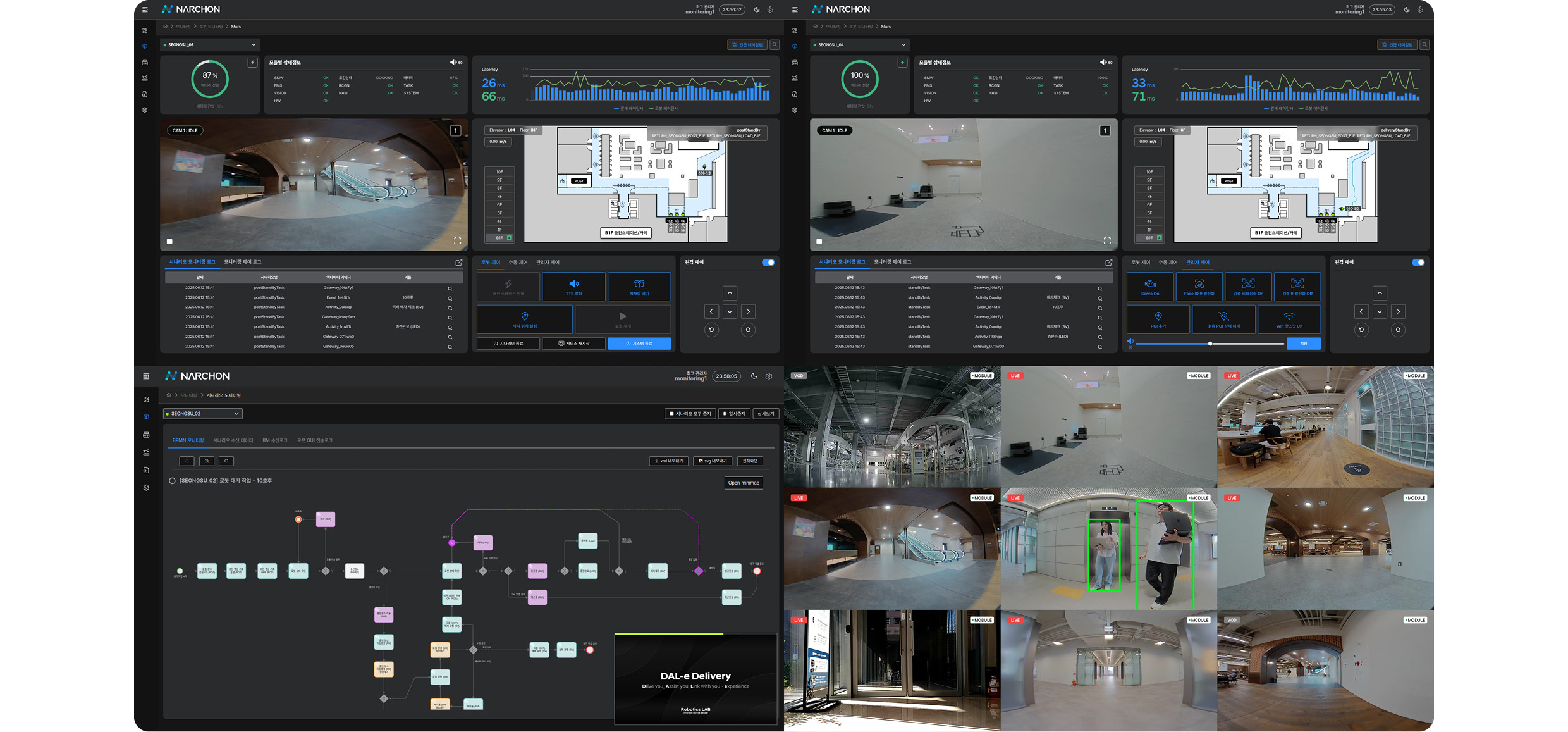The image size is (1568, 732).
Task: Expand the SEONGSU_02 robot selector
Action: [203, 414]
